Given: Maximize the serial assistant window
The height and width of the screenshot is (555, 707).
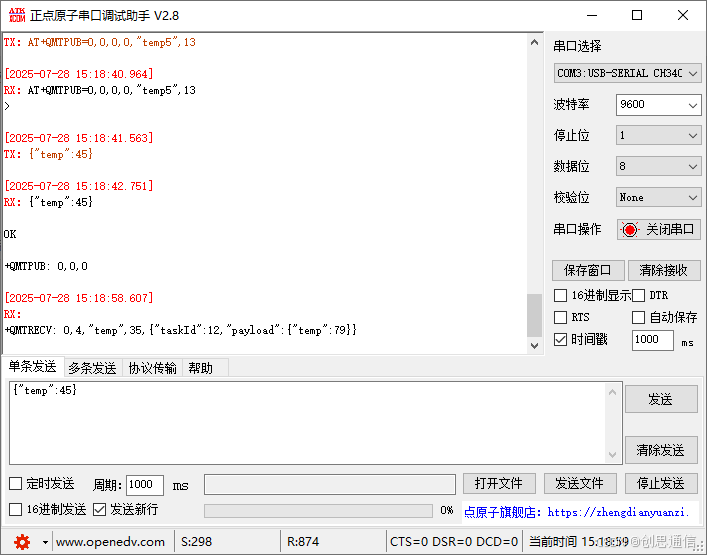Looking at the screenshot, I should point(637,15).
